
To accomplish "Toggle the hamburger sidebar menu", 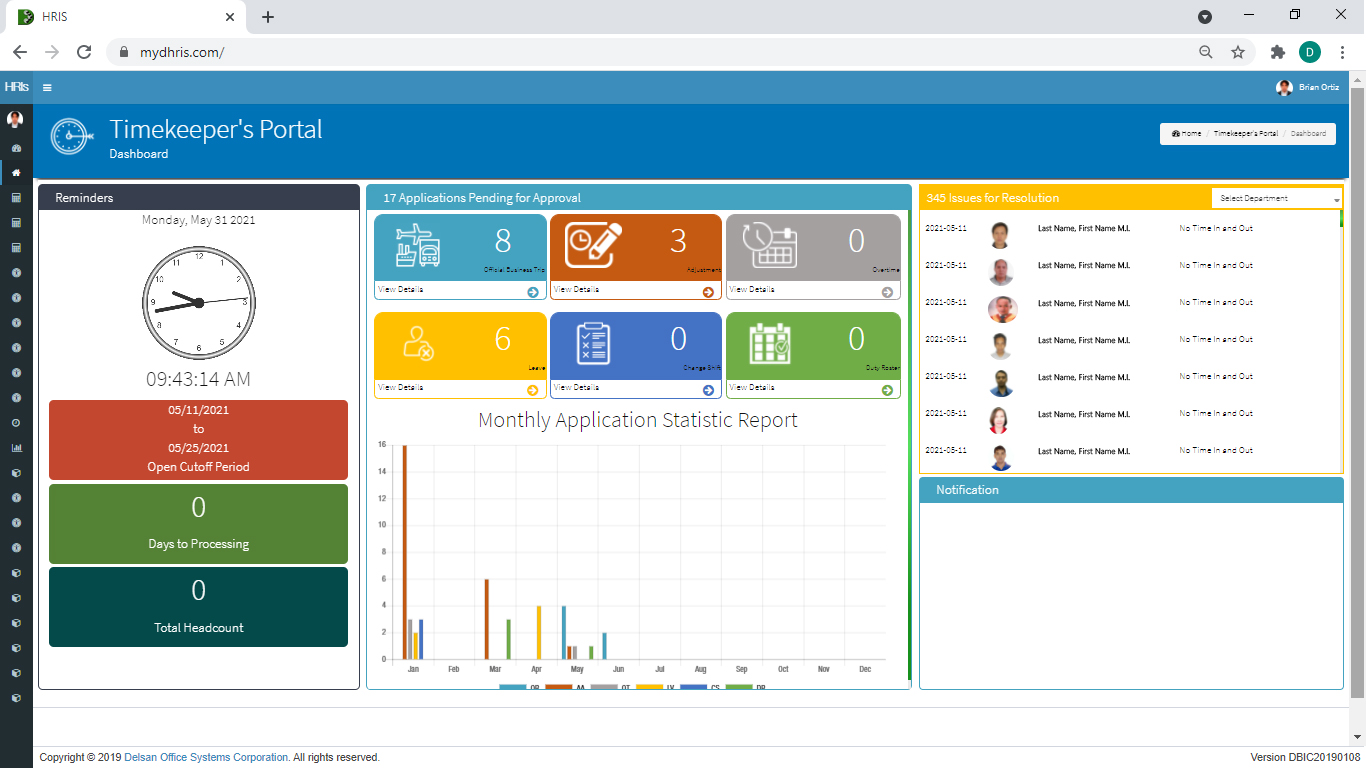I will [x=47, y=88].
